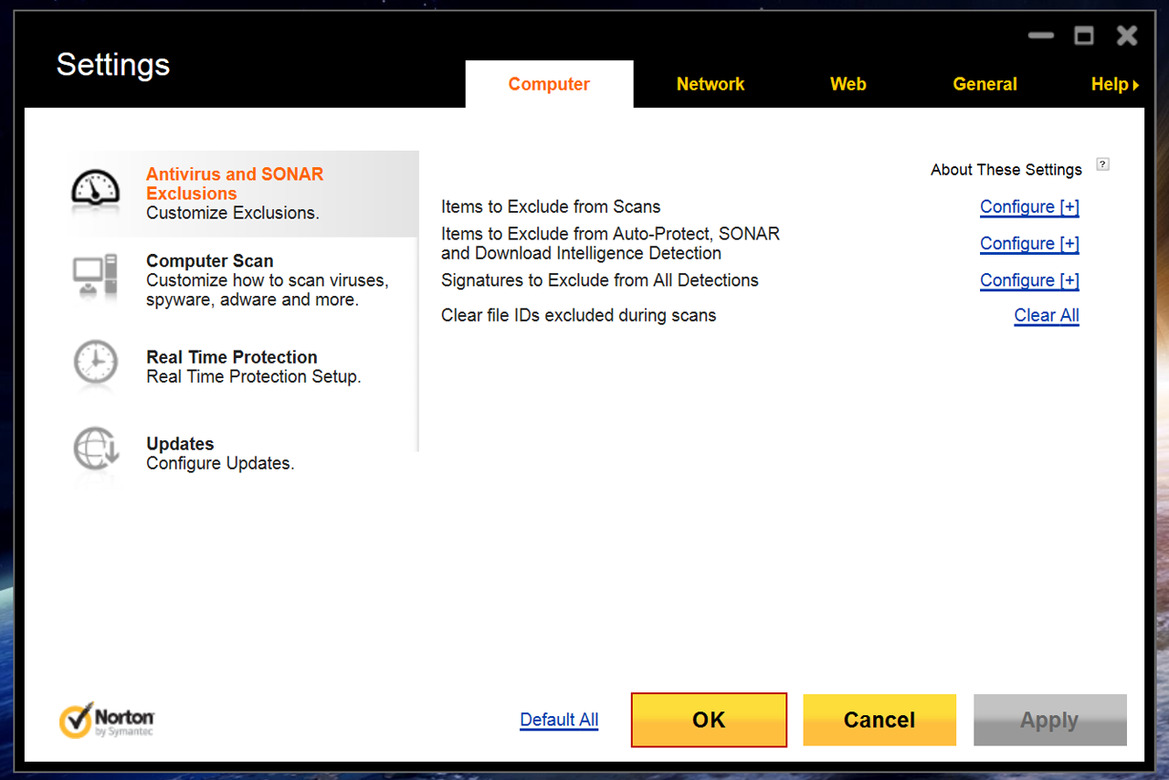The image size is (1169, 780).
Task: Click the Apply button
Action: click(x=1050, y=720)
